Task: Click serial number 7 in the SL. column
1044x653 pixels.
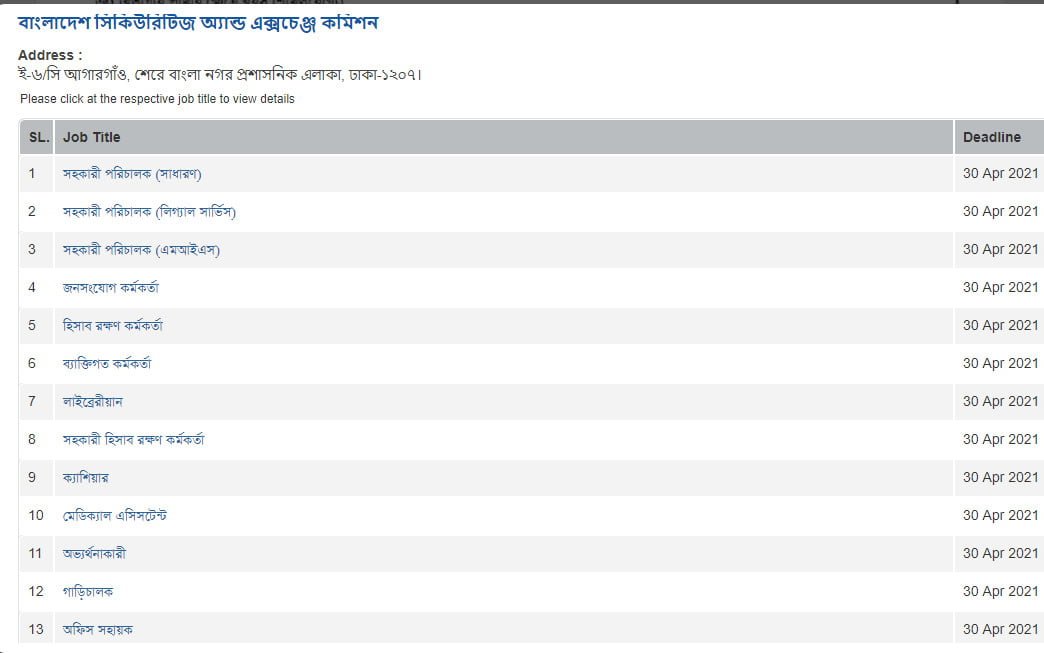Action: click(32, 402)
